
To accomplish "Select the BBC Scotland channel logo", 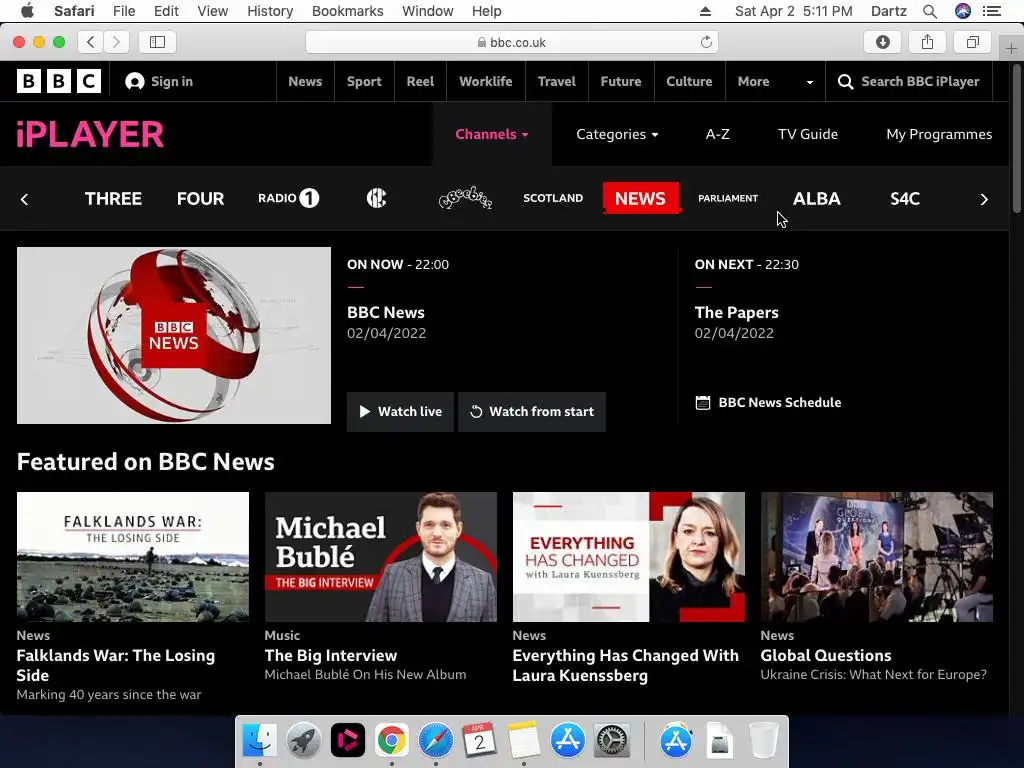I will [553, 198].
